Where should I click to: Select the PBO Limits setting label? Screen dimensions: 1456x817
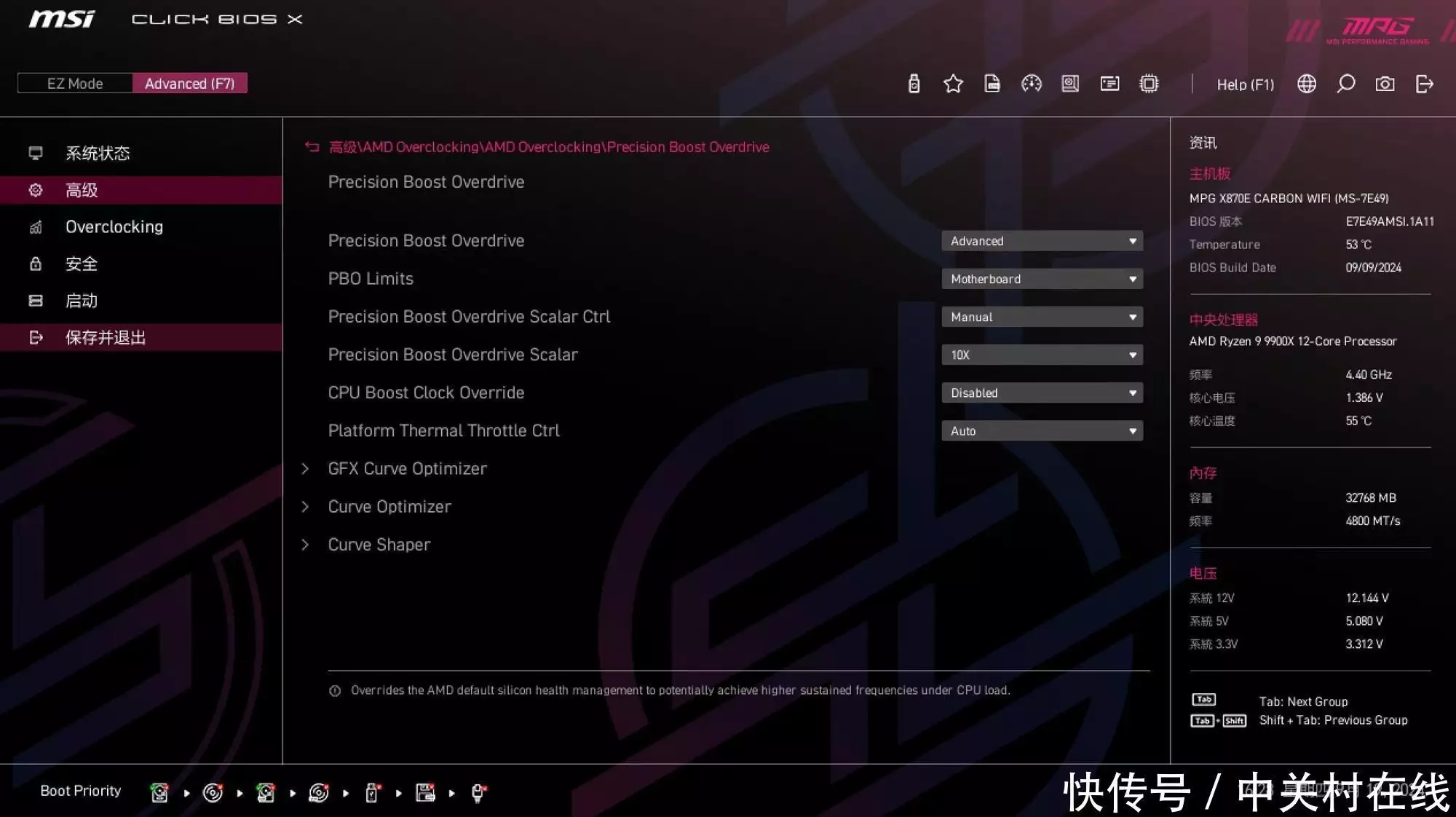(371, 279)
